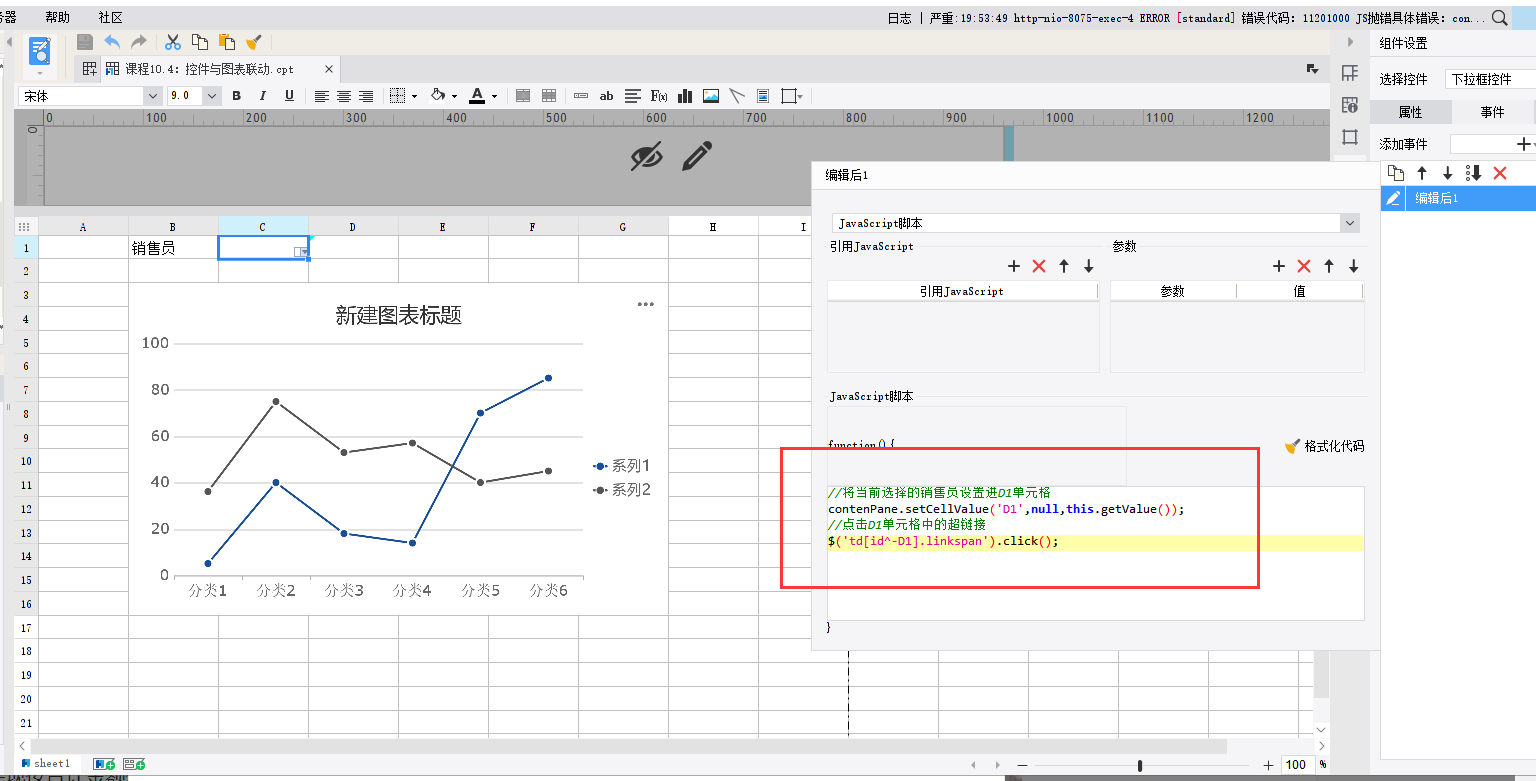Insert chart using bar chart icon
1536x781 pixels.
tap(685, 96)
